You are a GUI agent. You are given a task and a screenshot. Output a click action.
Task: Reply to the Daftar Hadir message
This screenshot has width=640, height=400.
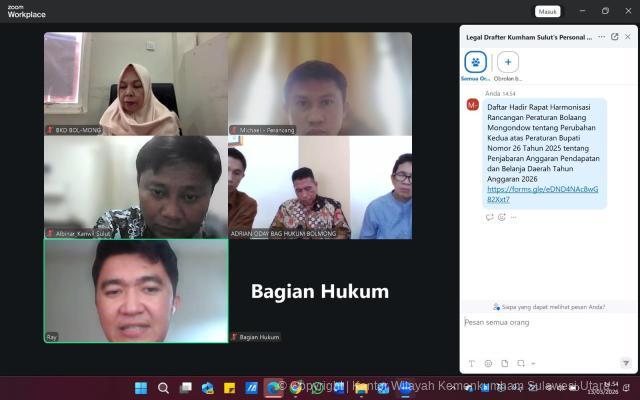click(x=489, y=217)
